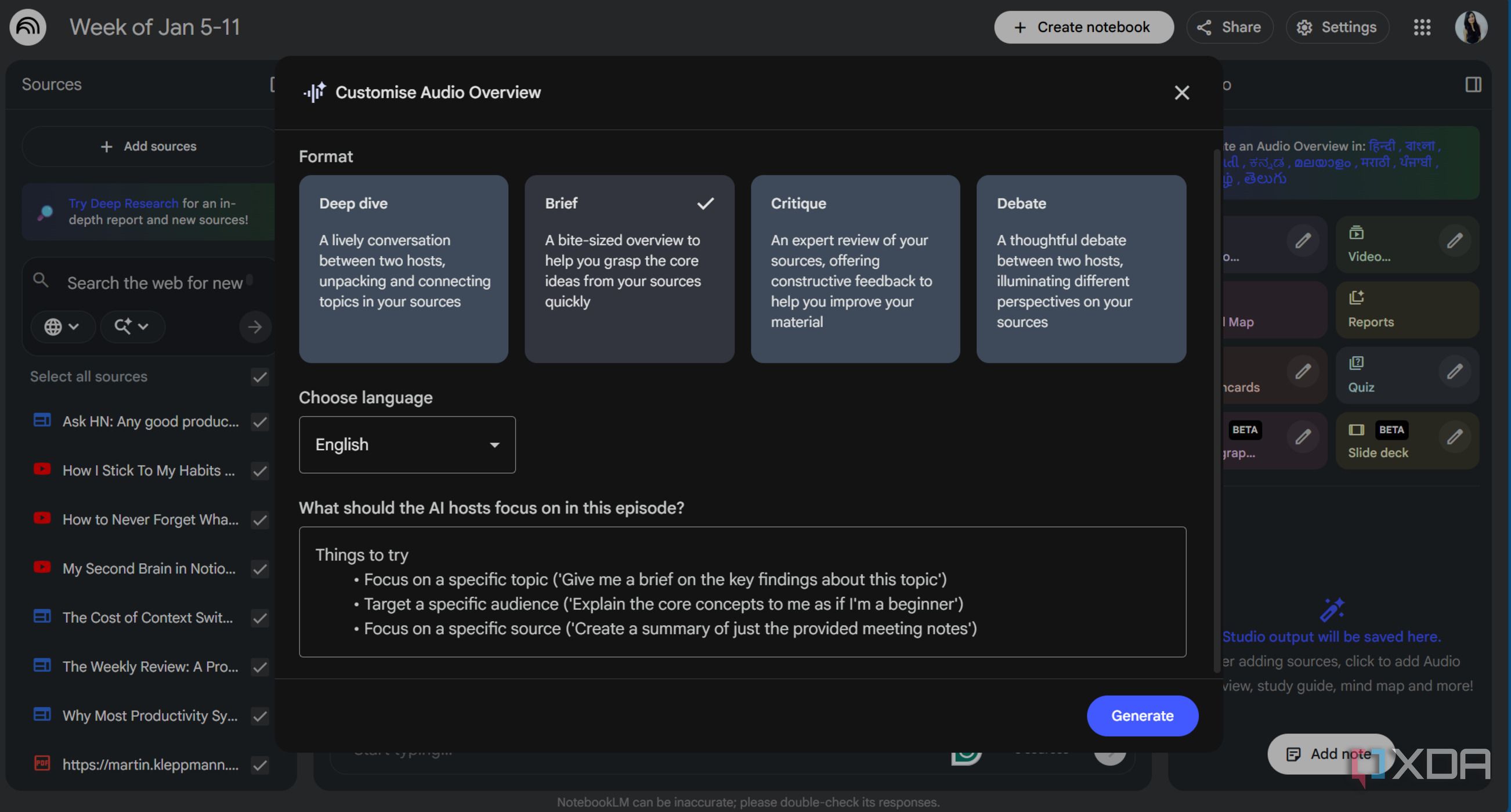Viewport: 1511px width, 812px height.
Task: Uncheck How I Stick To My Habits checkbox
Action: (x=260, y=471)
